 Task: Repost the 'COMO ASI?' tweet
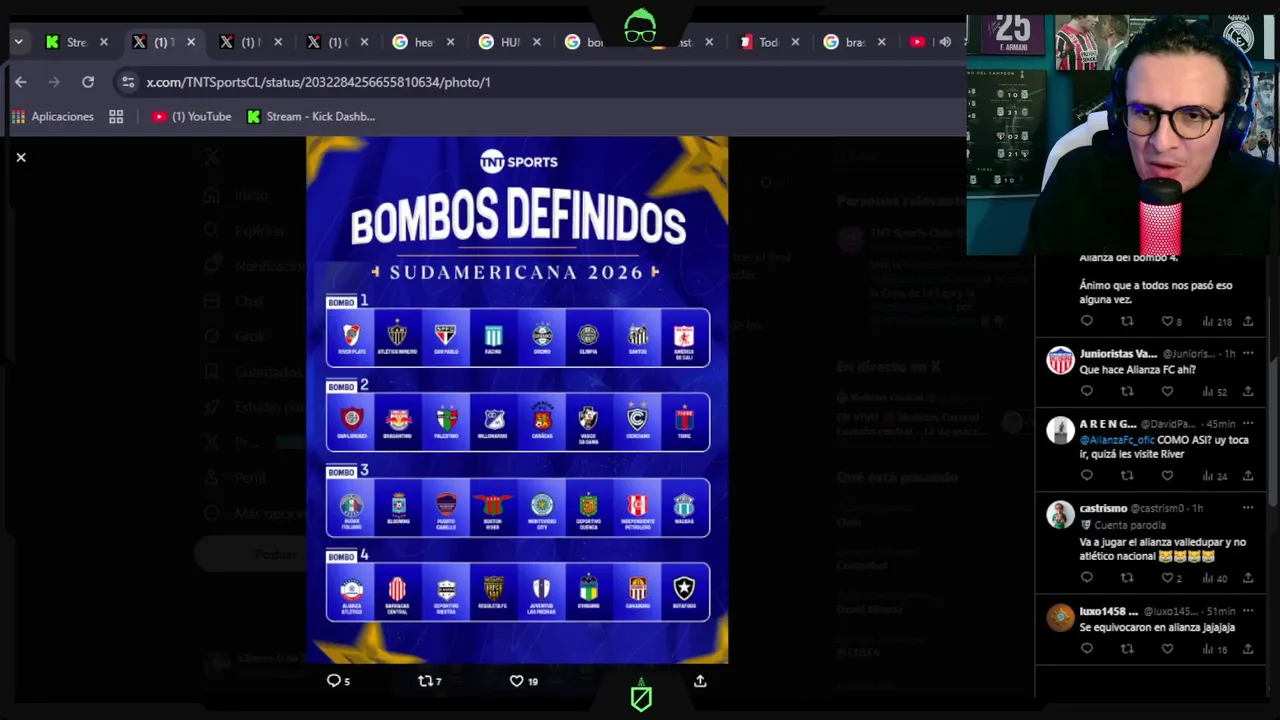(1127, 475)
